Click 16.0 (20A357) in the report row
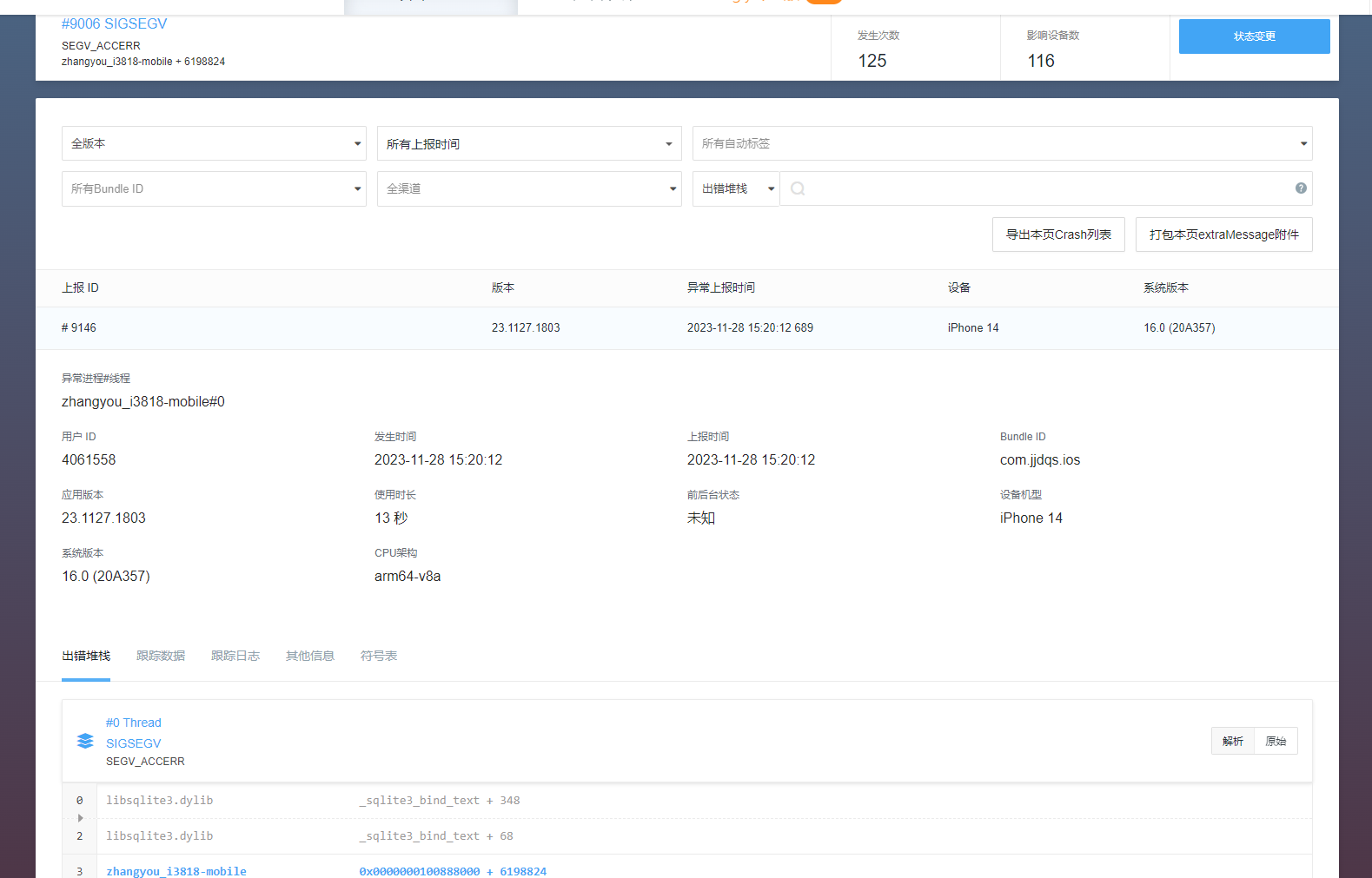Screen dimensions: 1372x878 [1179, 328]
